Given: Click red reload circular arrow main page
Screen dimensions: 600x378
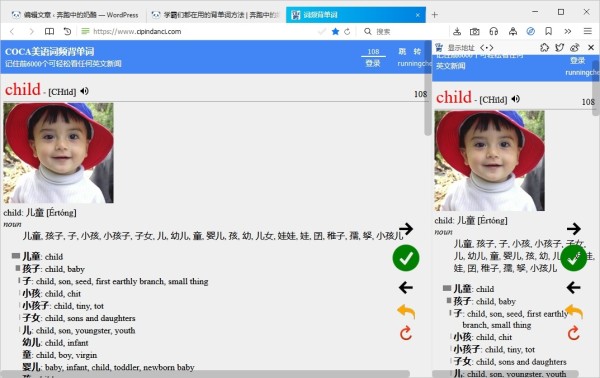Looking at the screenshot, I should (406, 333).
